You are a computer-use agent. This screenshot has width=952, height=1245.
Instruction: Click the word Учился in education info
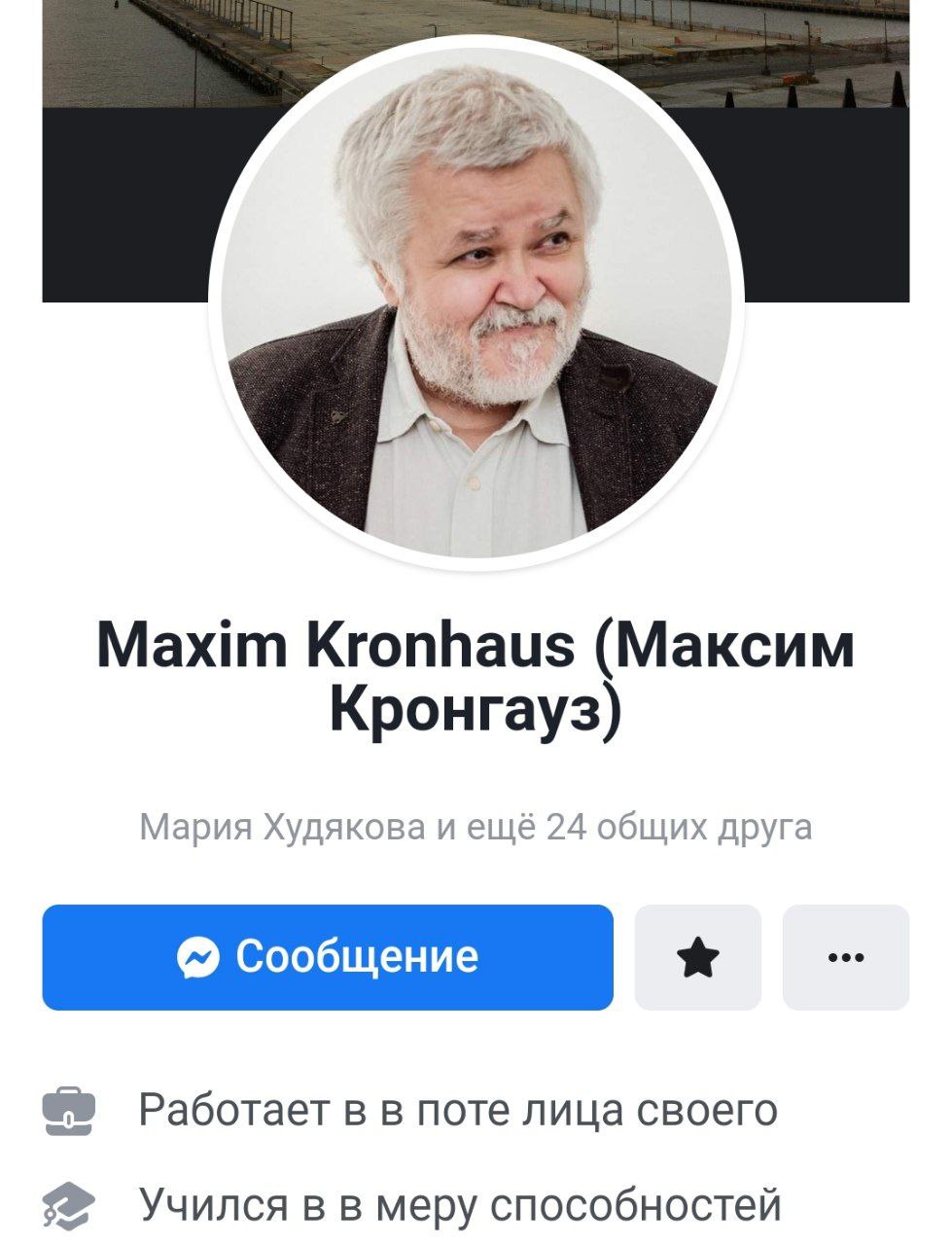[214, 1205]
